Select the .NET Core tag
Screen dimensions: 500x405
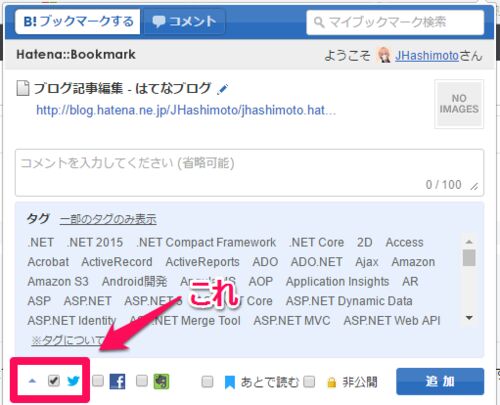pos(316,242)
